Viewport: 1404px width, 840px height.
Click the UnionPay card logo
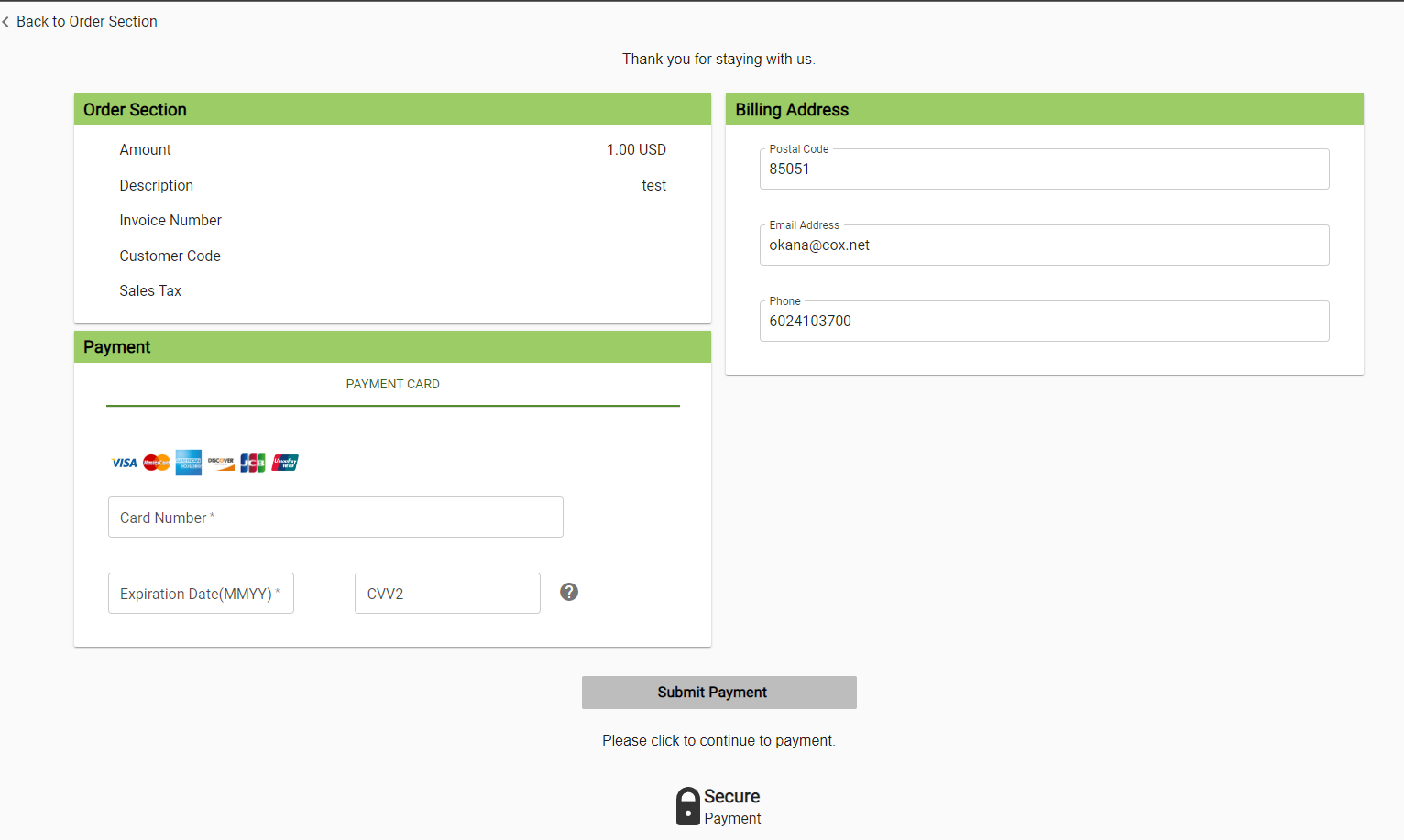click(x=285, y=463)
